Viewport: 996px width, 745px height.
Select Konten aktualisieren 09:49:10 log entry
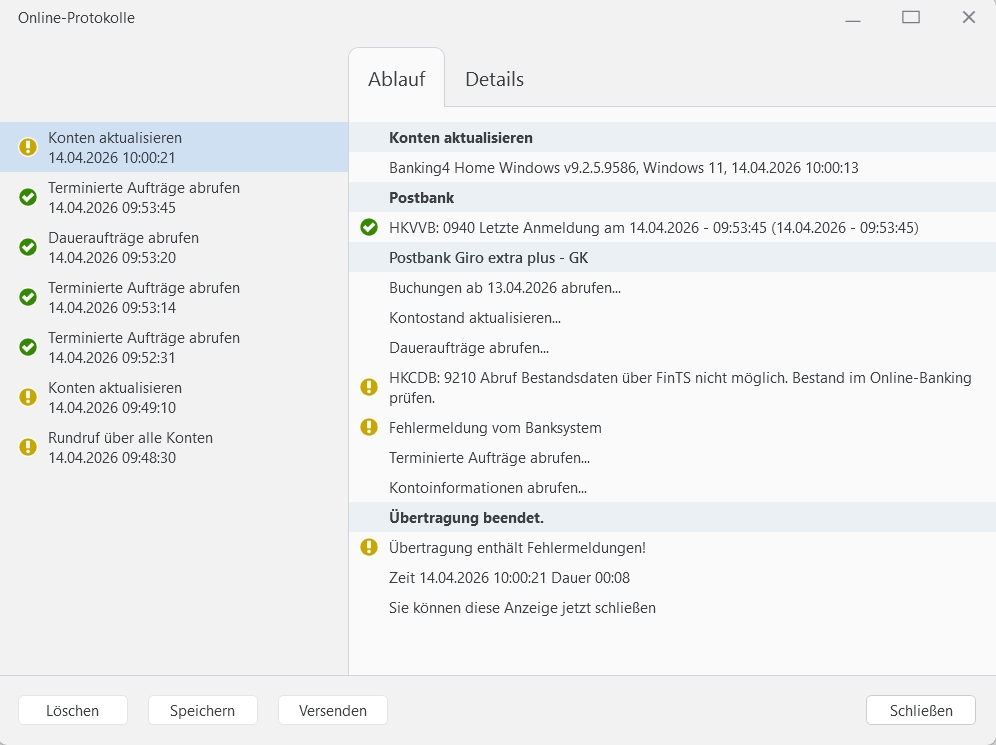tap(115, 397)
